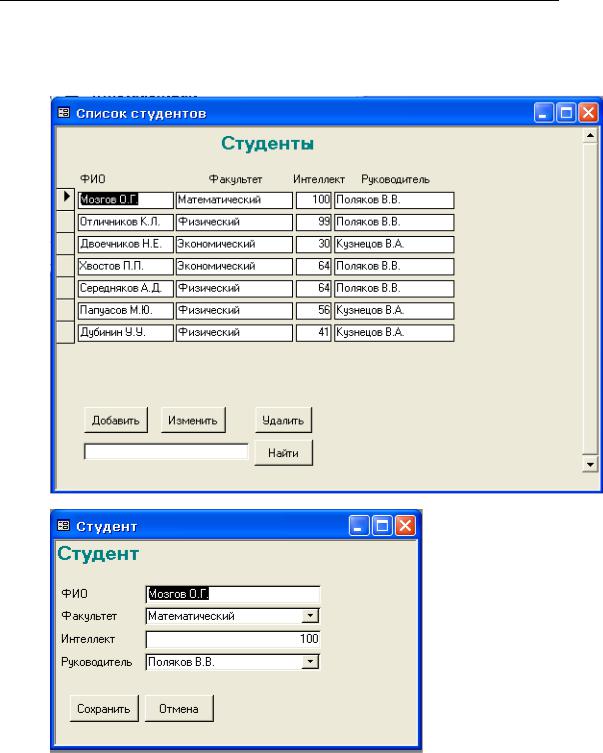
Task: Click Физический faculty cell for Папуасов М.Ю.
Action: tap(234, 310)
